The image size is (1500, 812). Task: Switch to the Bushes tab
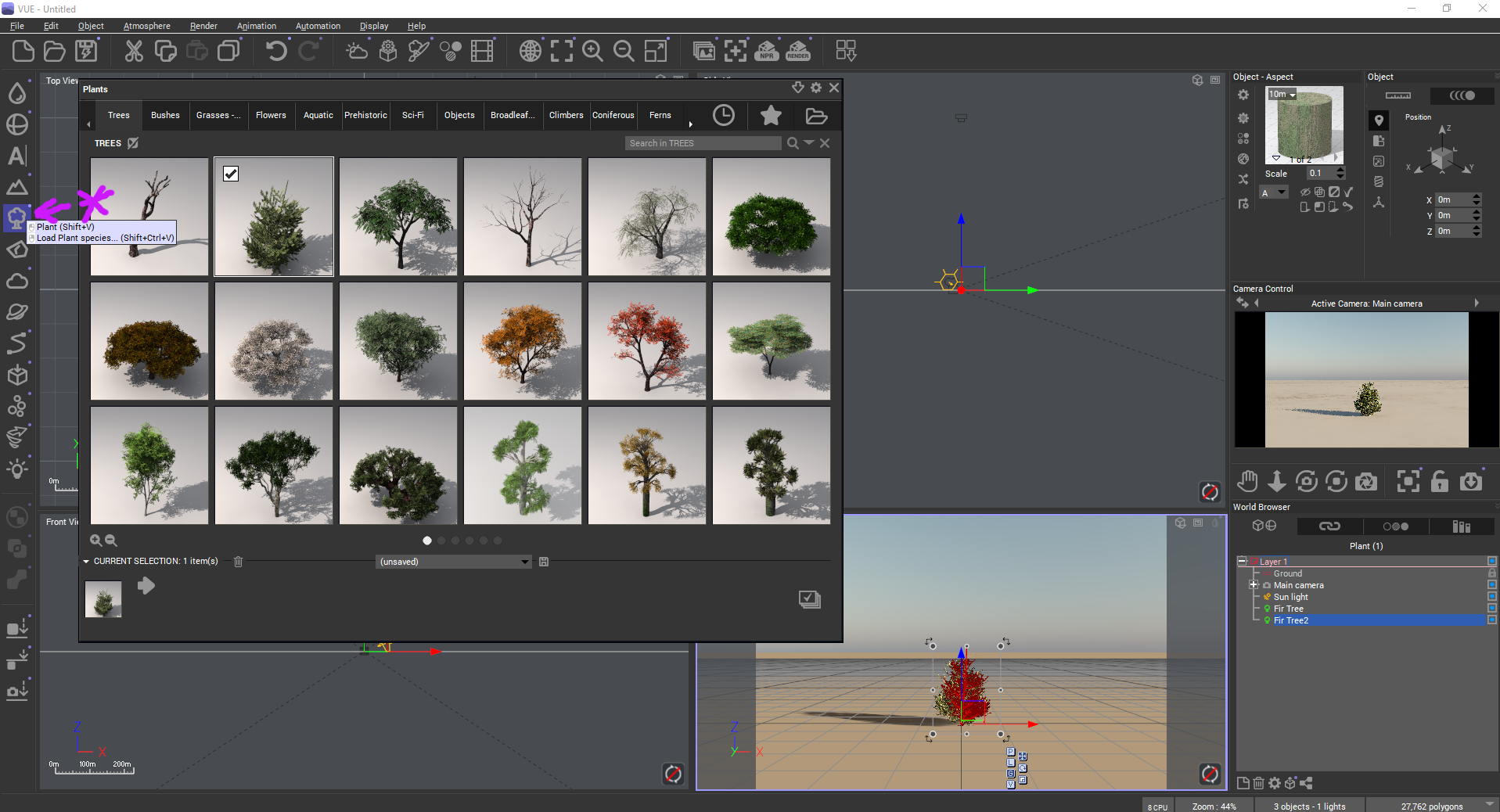(x=165, y=116)
